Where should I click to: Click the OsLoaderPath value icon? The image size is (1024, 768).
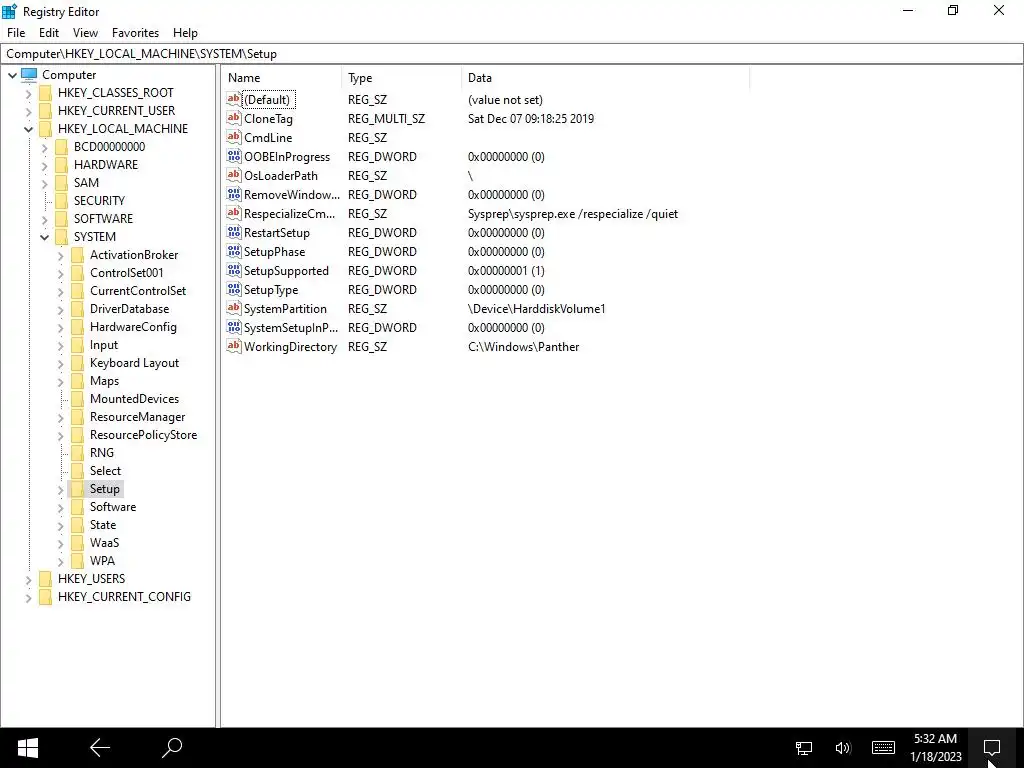(x=234, y=175)
